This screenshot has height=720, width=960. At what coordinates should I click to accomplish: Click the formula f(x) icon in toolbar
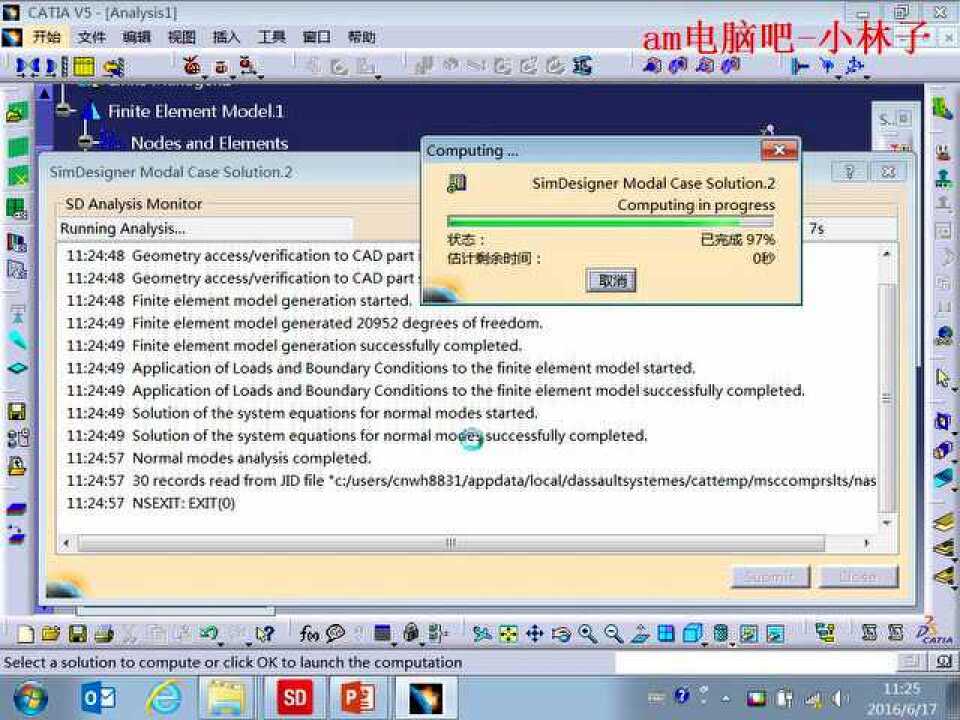pyautogui.click(x=308, y=633)
